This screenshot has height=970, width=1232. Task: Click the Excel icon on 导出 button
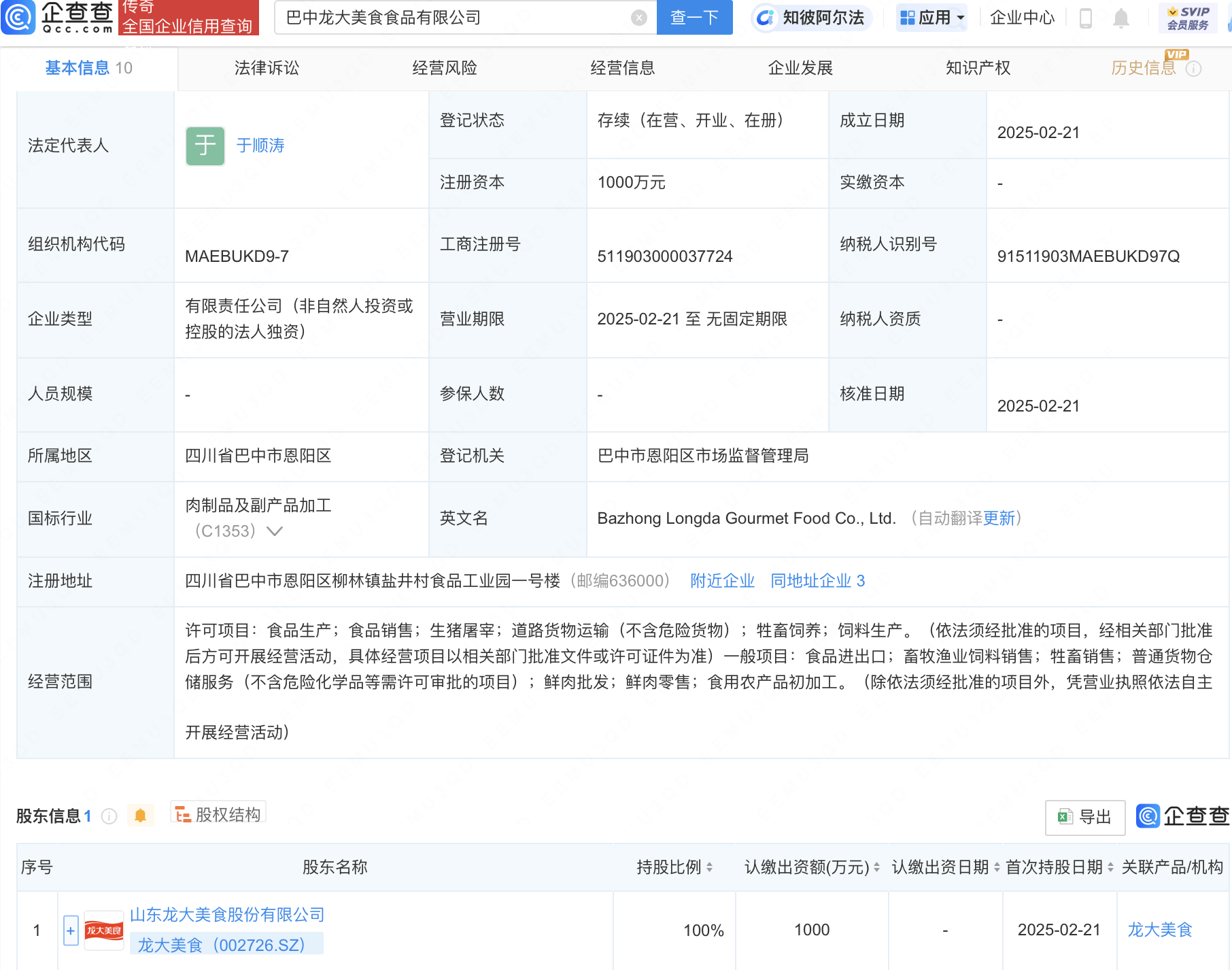tap(1065, 816)
